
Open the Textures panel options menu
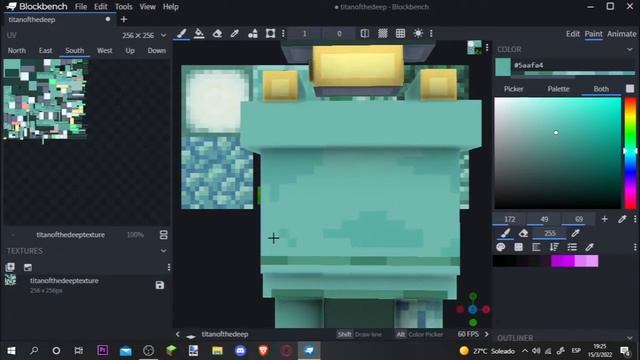pyautogui.click(x=169, y=267)
